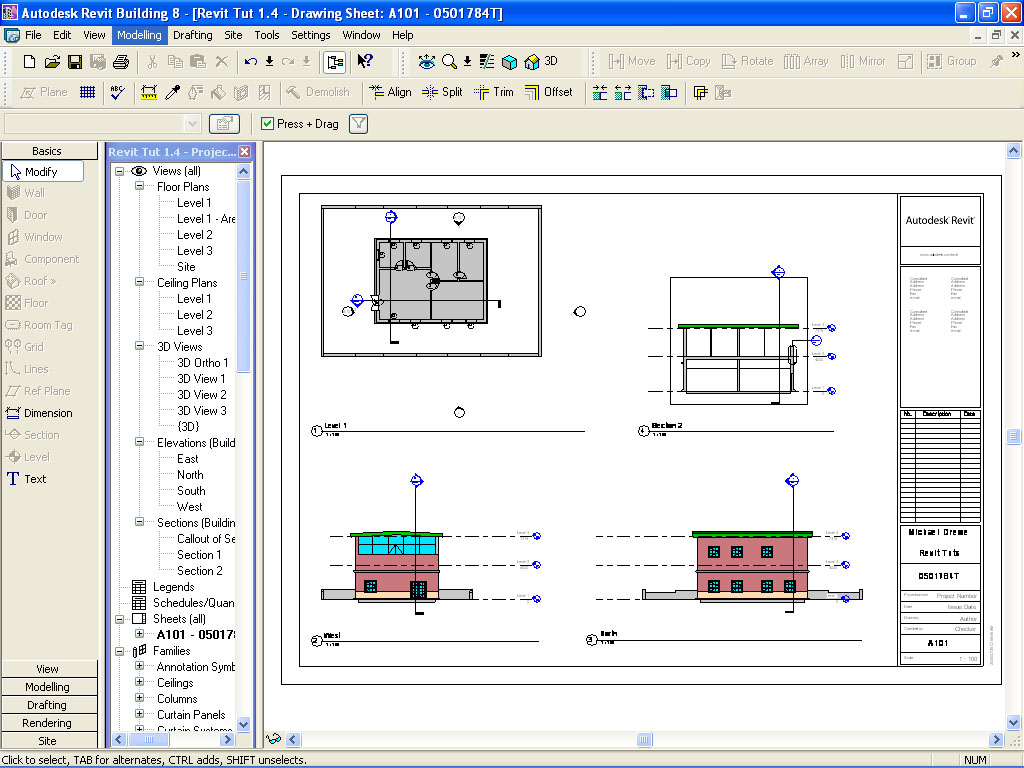
Task: Click the steering wheel navigation icon at bottom
Action: point(274,739)
